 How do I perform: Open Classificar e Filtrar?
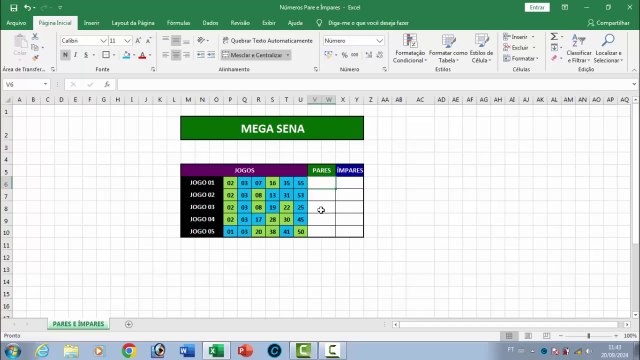(x=579, y=48)
